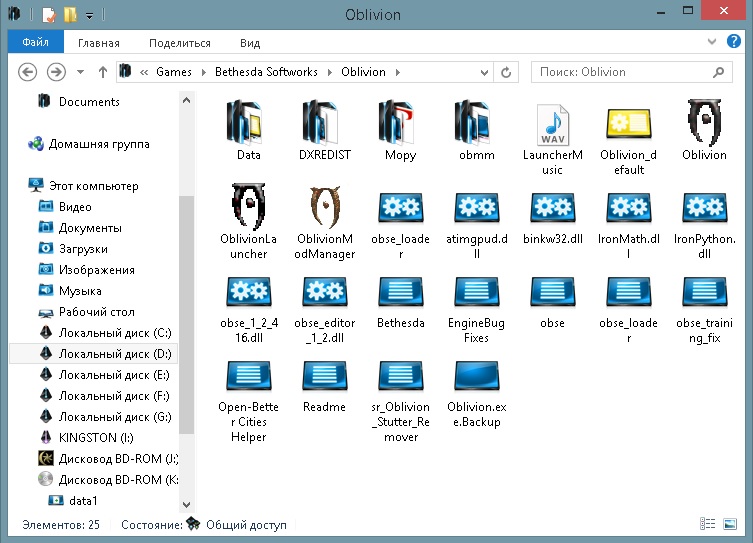The image size is (753, 543).
Task: Refresh the current folder
Action: (x=506, y=72)
